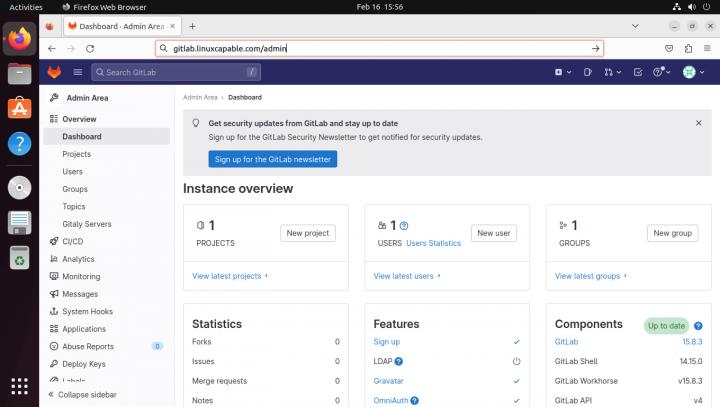Screen dimensions: 720x407
Task: Collapse the sidebar
Action: click(x=86, y=395)
